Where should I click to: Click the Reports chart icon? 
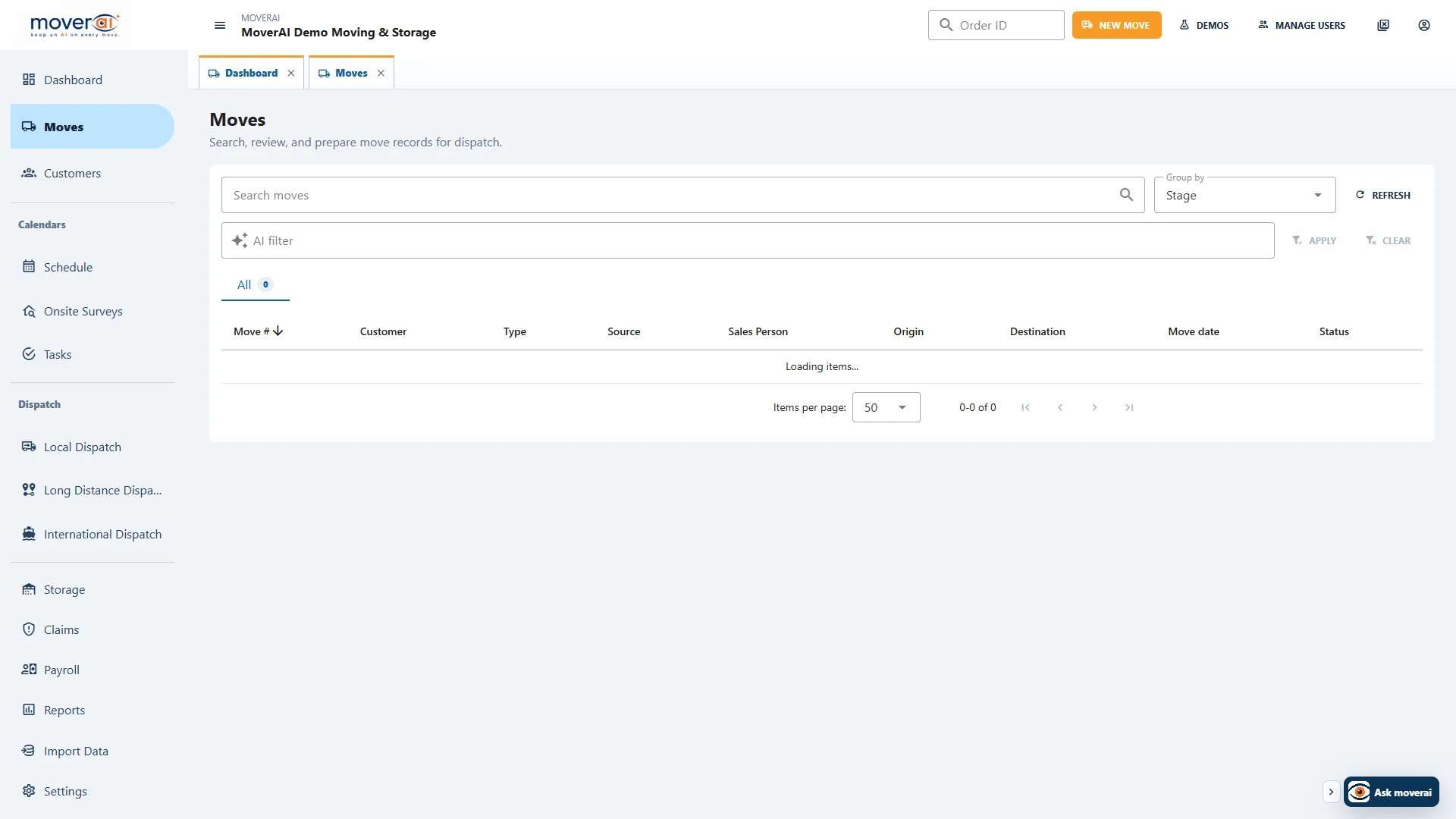coord(29,710)
